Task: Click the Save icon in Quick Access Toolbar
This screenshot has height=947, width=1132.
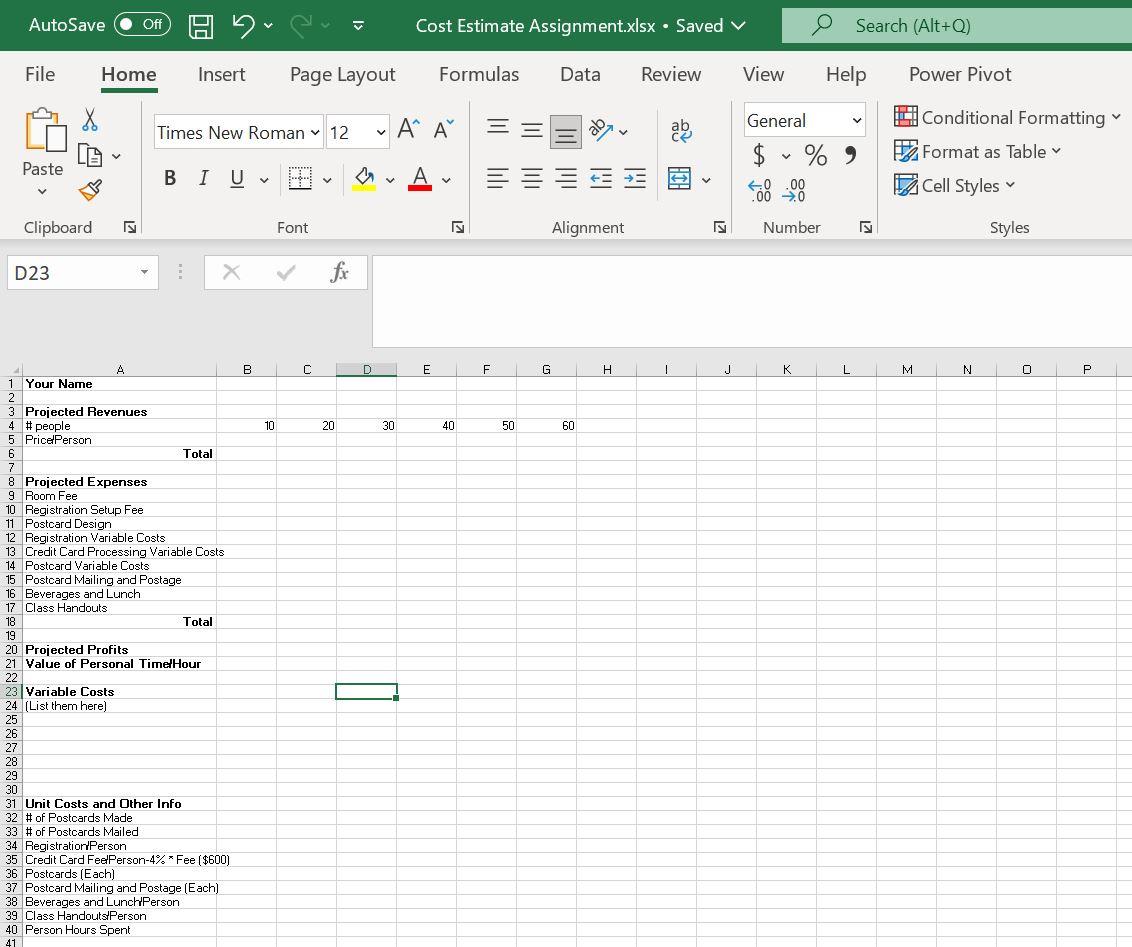Action: (x=200, y=25)
